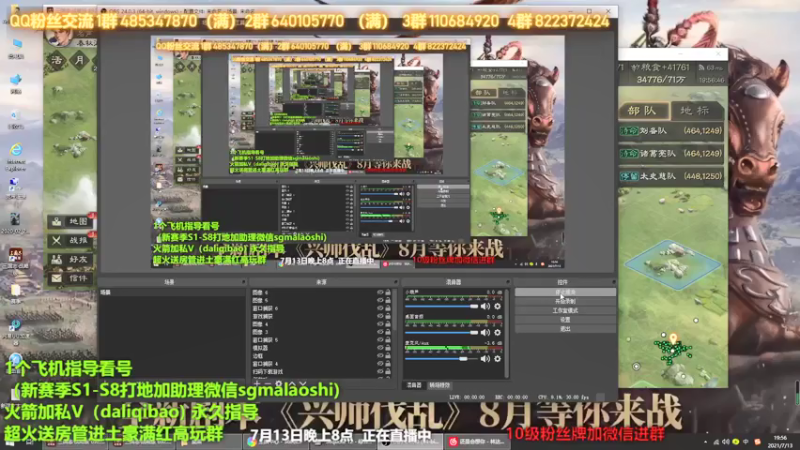This screenshot has height=450, width=800.
Task: Click lock icon of source 窗口捕获 6
Action: coord(388,308)
